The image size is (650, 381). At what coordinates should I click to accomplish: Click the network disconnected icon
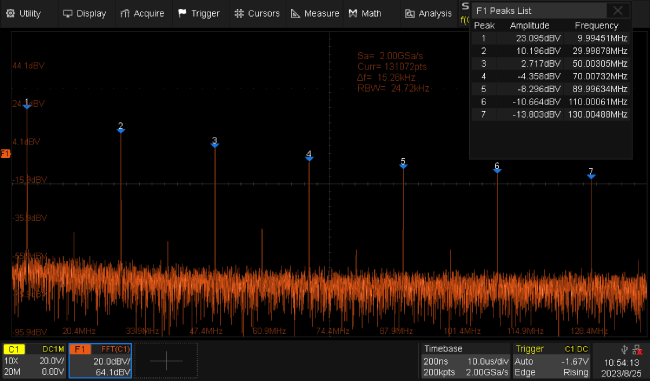(x=638, y=350)
